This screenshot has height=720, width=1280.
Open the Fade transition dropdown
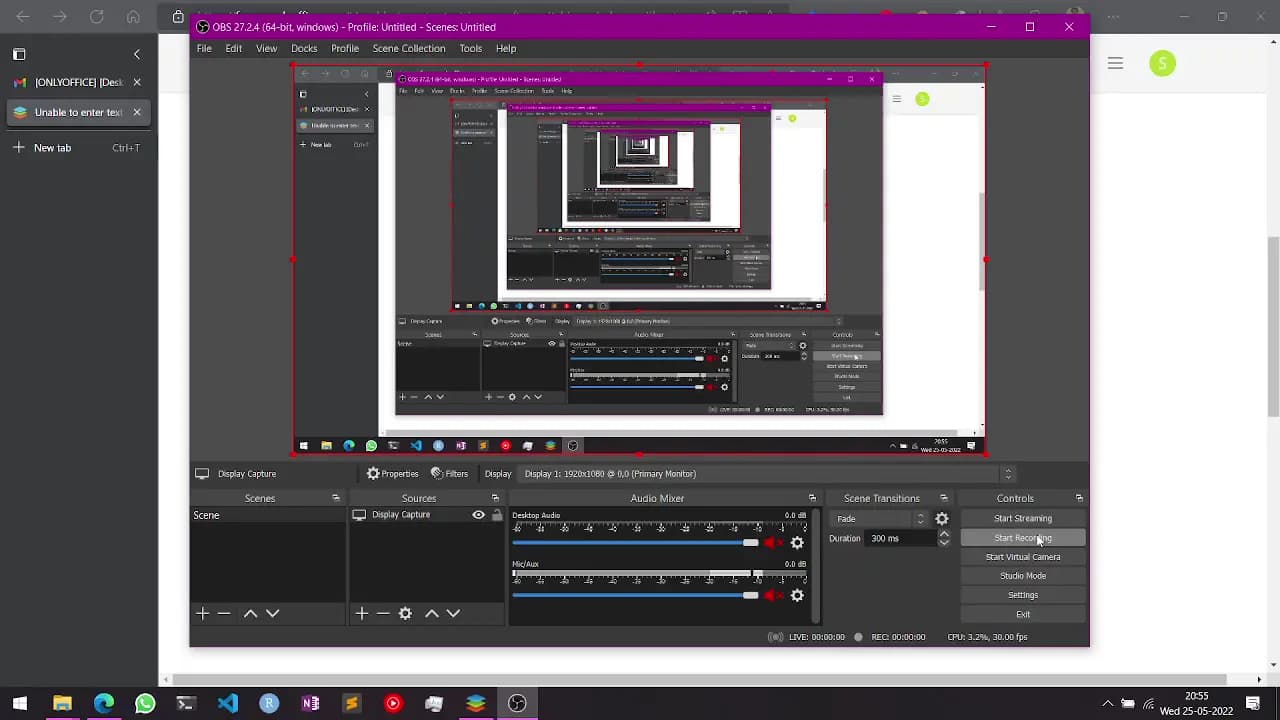pyautogui.click(x=878, y=518)
